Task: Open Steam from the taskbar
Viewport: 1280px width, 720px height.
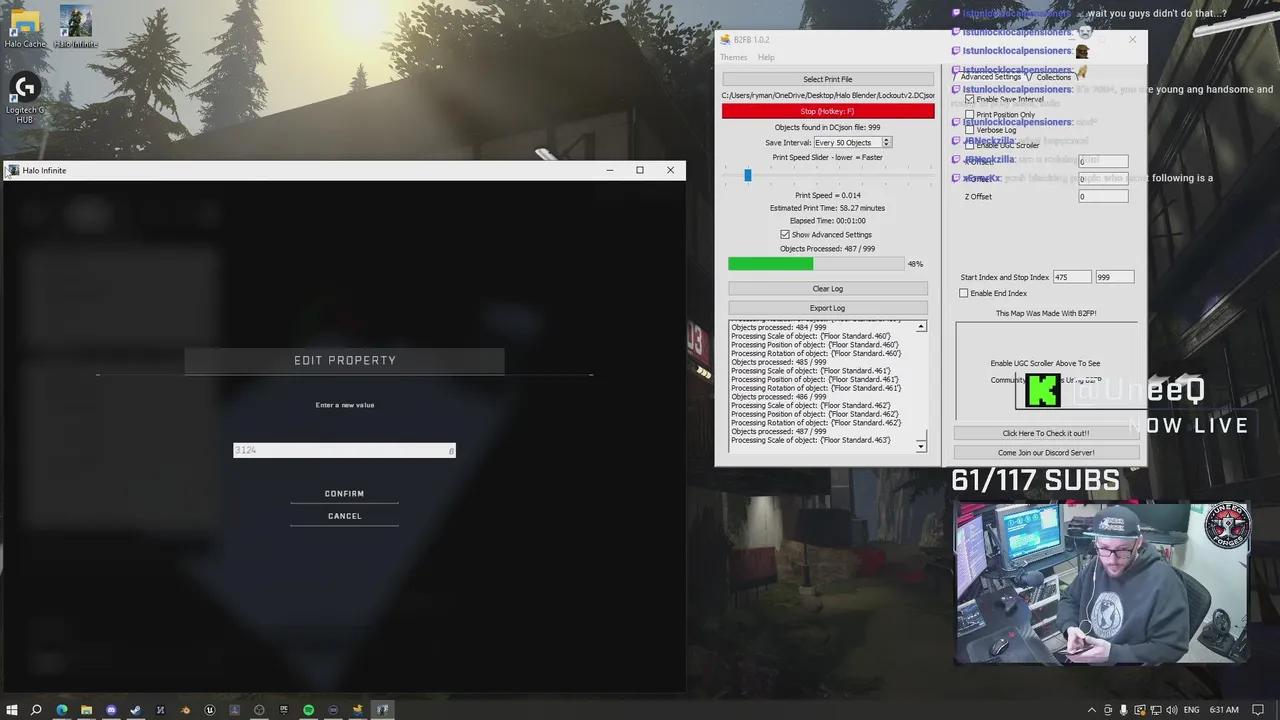Action: click(136, 710)
